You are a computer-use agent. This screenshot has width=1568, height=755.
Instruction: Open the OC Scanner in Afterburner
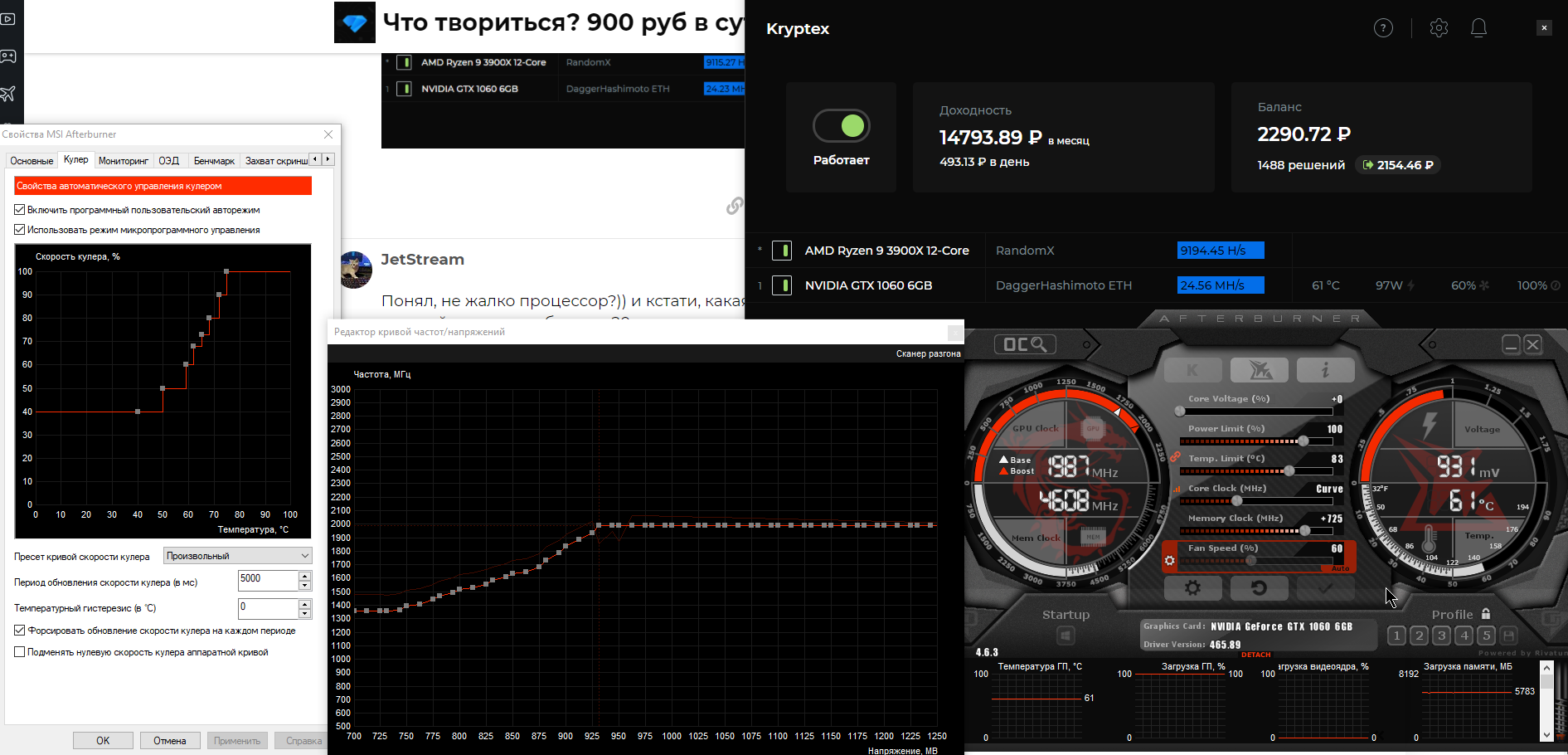[x=1024, y=344]
